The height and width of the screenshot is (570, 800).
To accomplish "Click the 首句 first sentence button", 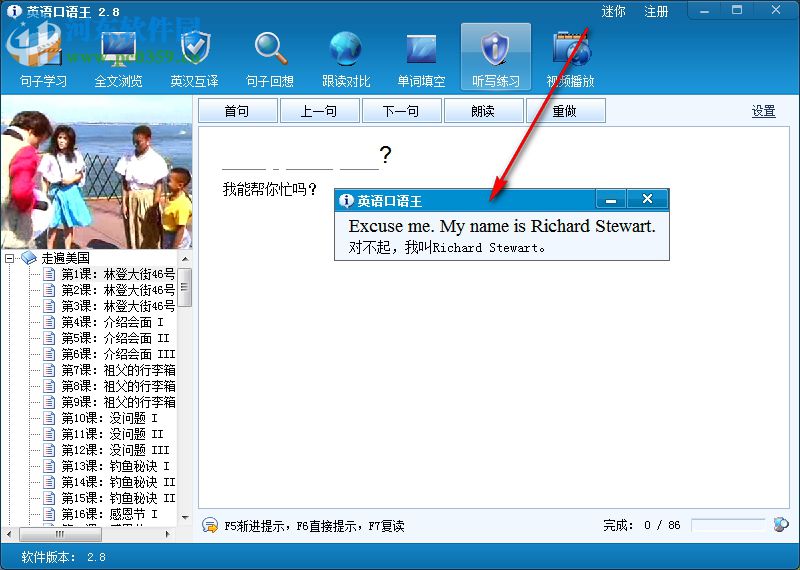I will (238, 111).
